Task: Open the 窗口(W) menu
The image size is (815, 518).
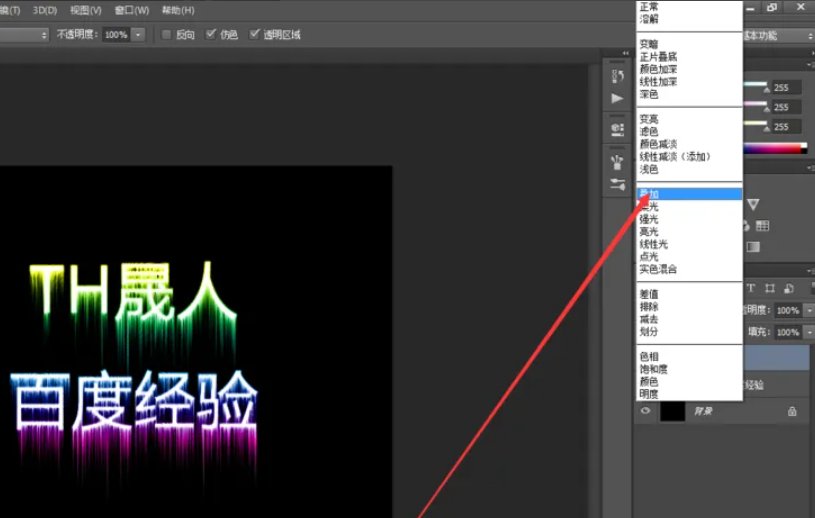Action: 132,10
